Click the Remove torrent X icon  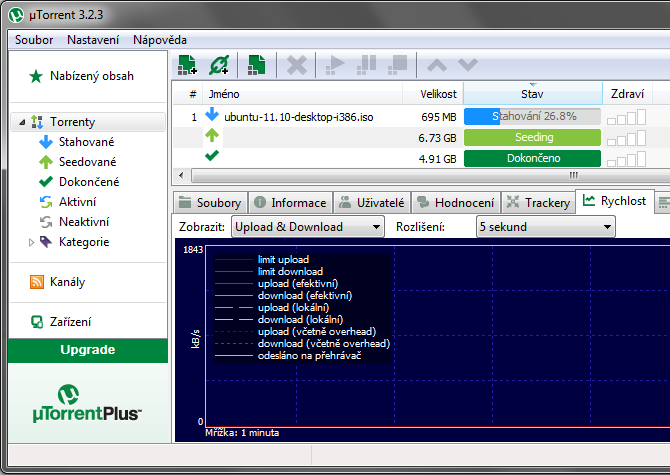297,65
